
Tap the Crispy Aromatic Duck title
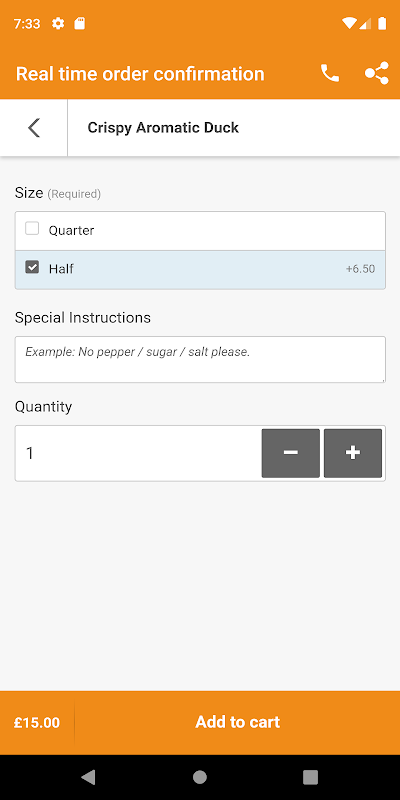click(163, 128)
